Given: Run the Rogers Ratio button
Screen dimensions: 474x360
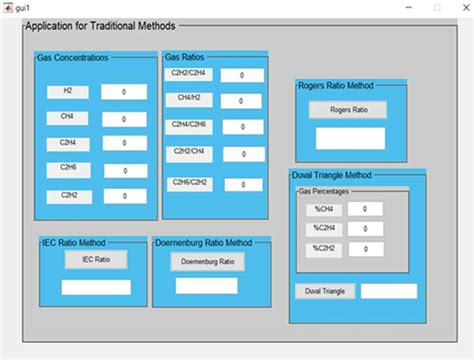Looking at the screenshot, I should click(348, 110).
